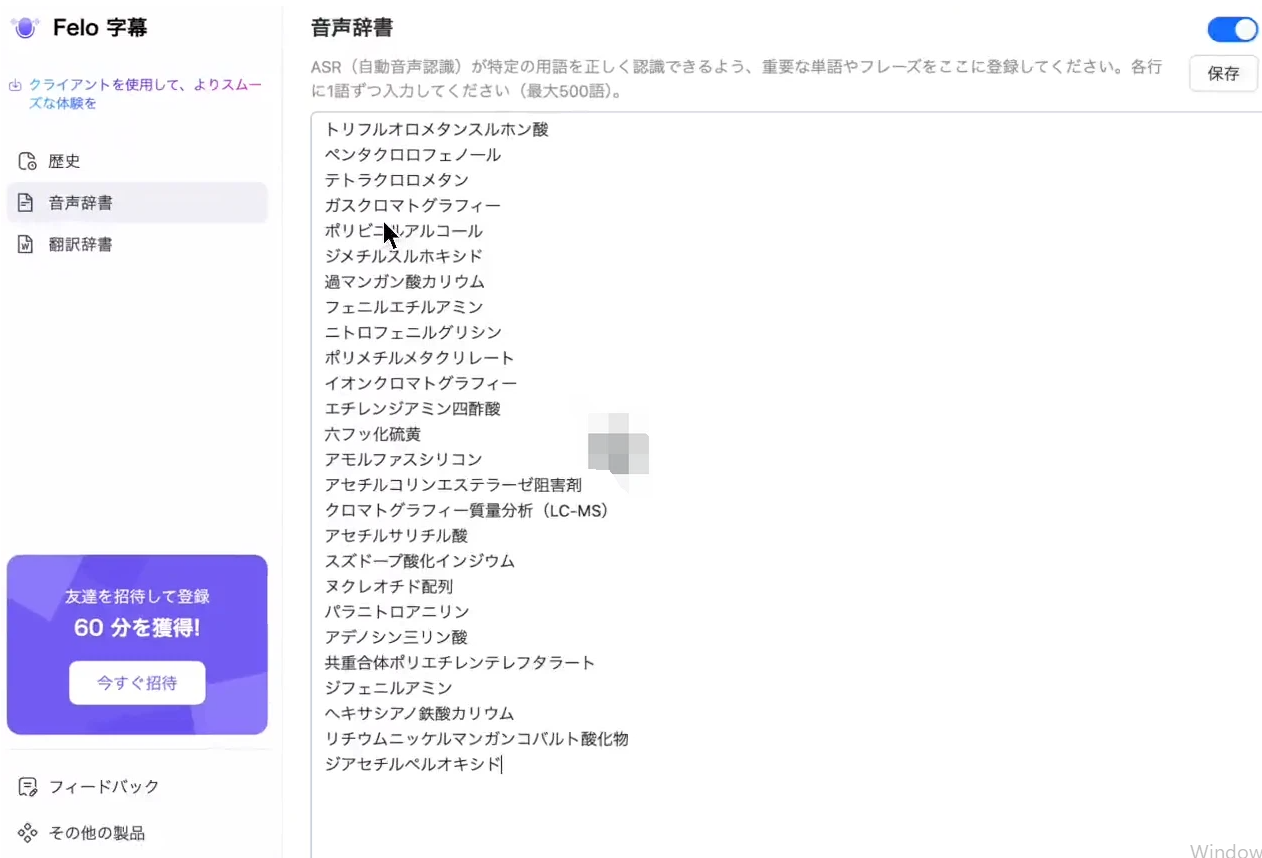Click the 今すぐ招待 invite button
Image resolution: width=1262 pixels, height=858 pixels.
(x=137, y=683)
